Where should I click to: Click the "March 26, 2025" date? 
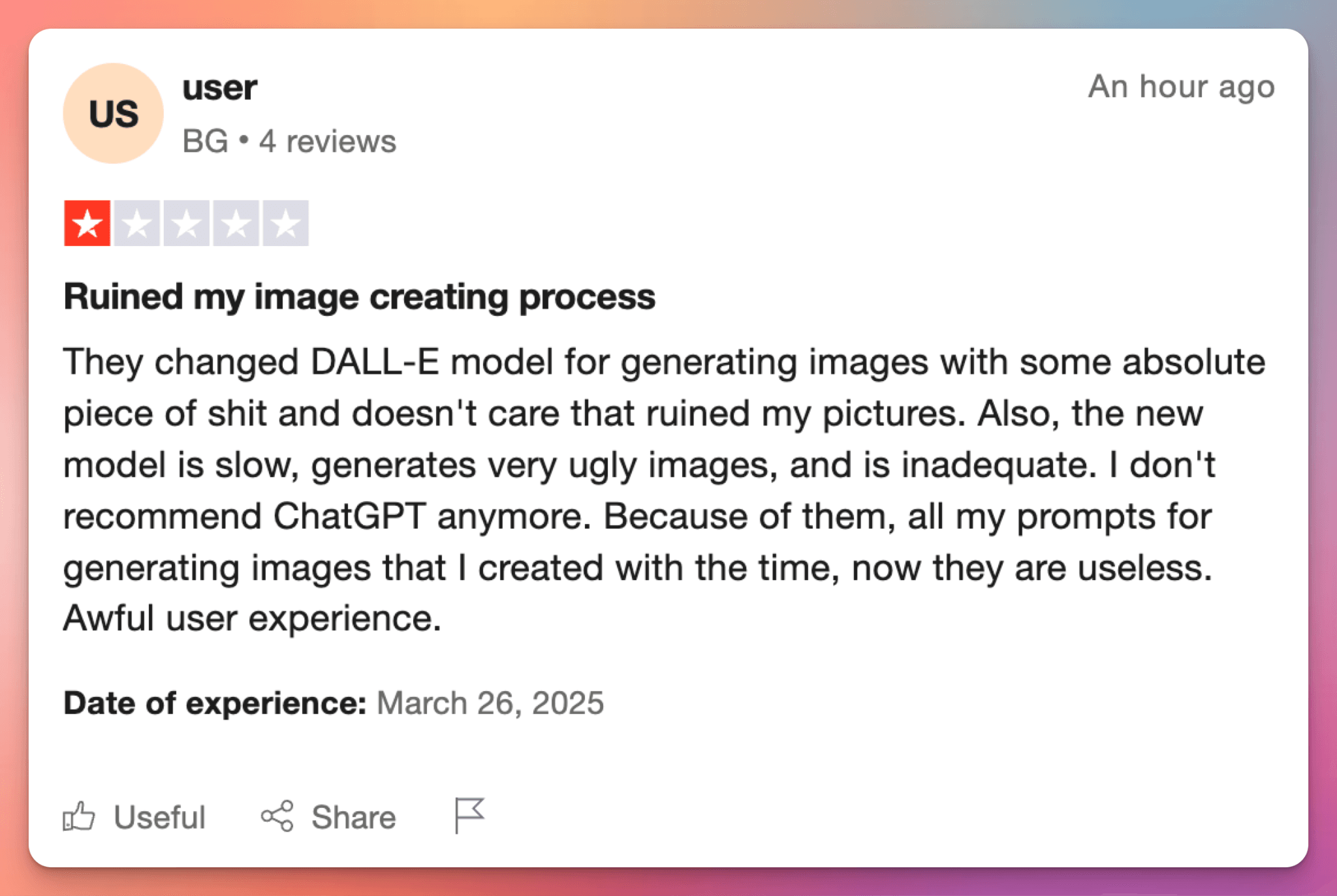click(490, 703)
